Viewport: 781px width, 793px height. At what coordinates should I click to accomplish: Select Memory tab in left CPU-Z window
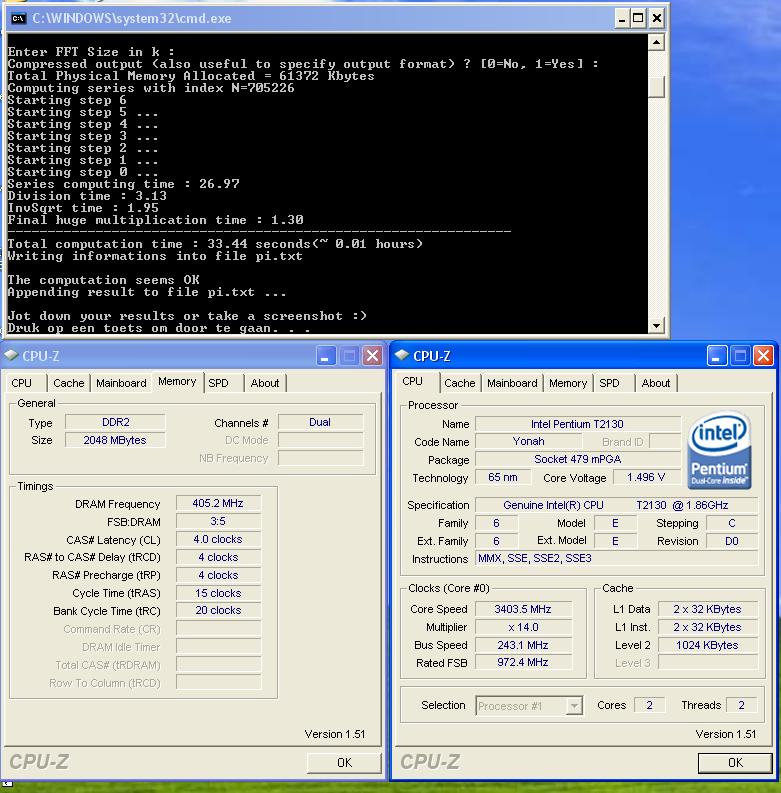pos(177,381)
